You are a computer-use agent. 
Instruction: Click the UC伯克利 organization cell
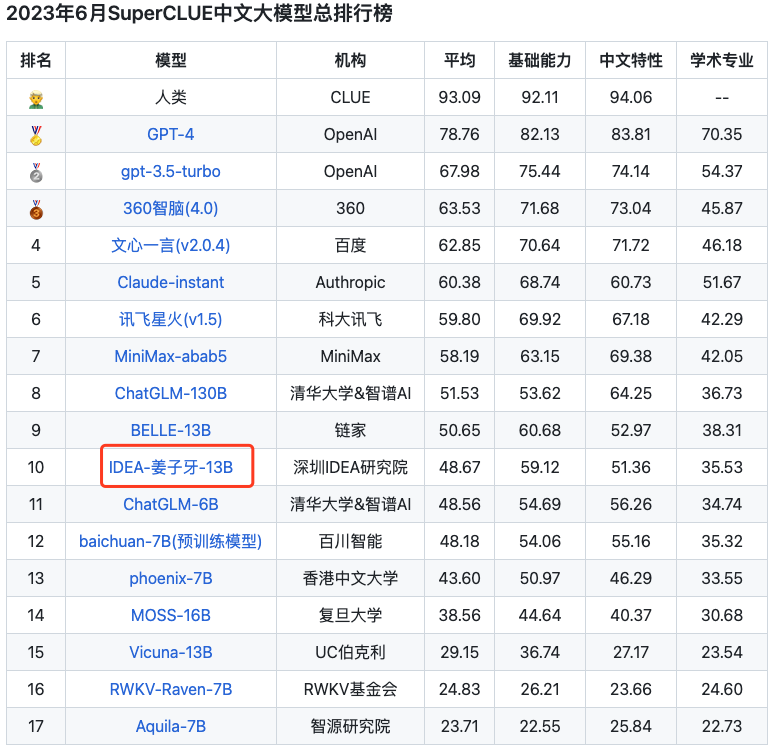(x=350, y=653)
